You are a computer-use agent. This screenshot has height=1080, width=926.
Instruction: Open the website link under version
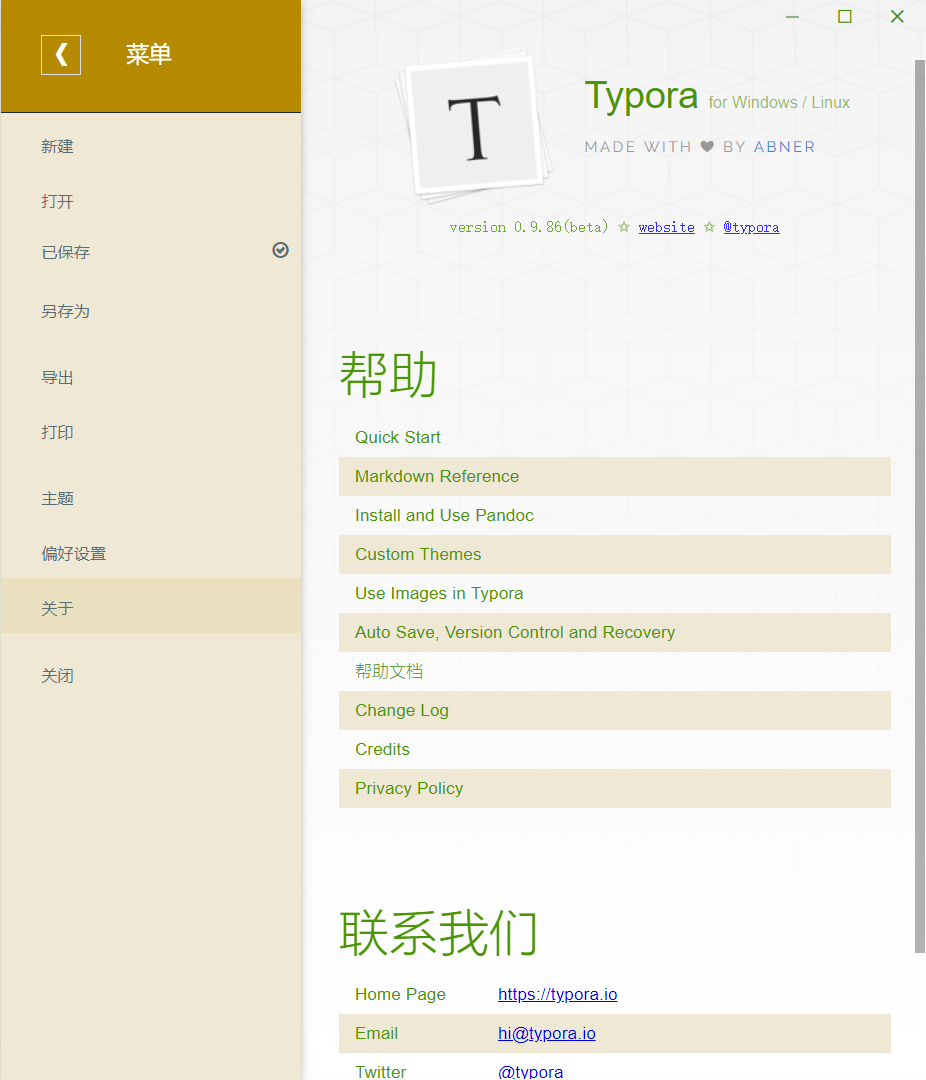pos(666,227)
